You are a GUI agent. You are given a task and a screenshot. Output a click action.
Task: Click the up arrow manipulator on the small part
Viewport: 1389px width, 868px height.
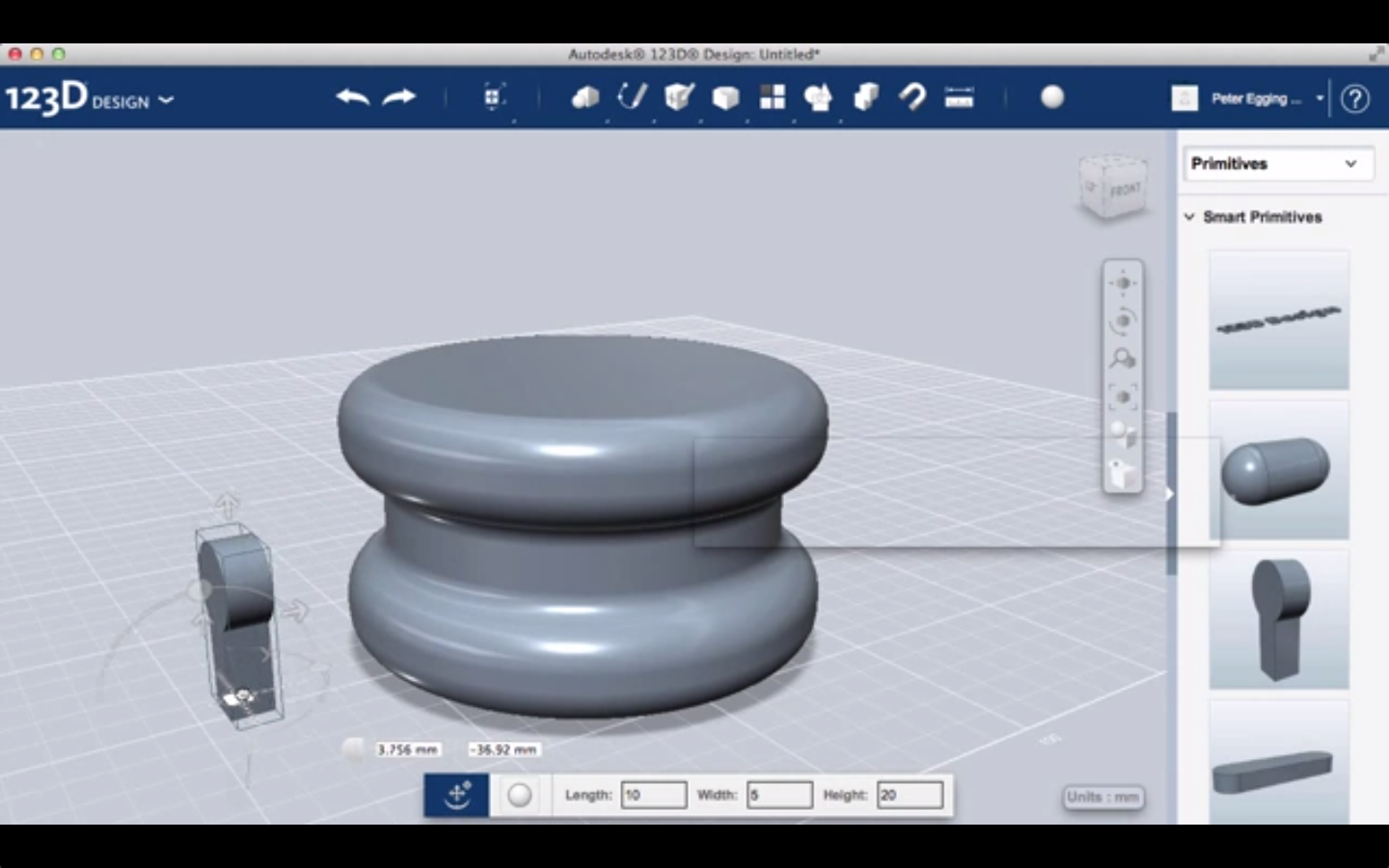click(x=227, y=505)
